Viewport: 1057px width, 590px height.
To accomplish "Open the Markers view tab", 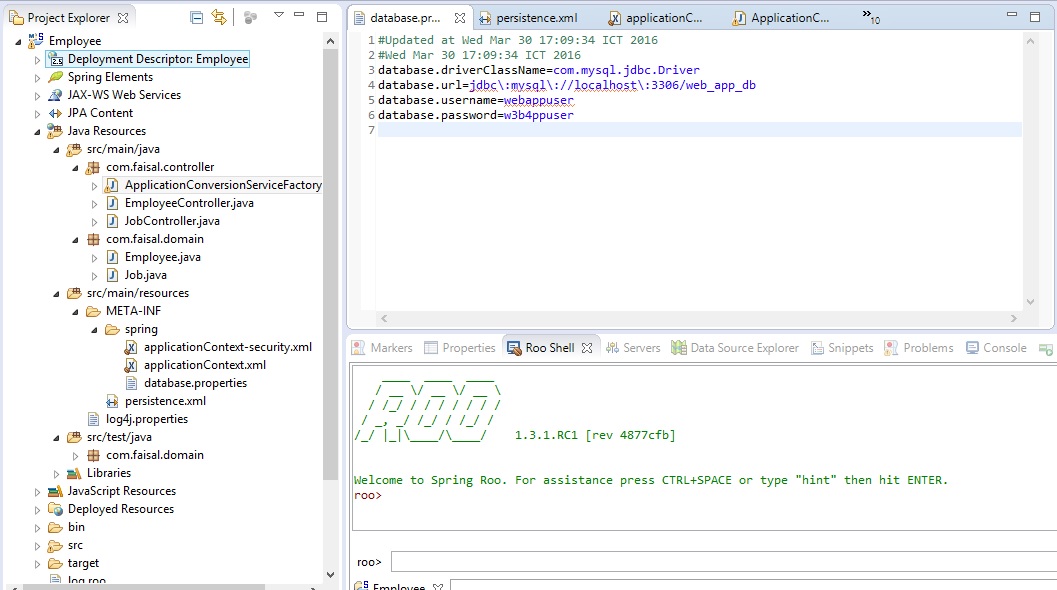I will pos(383,348).
